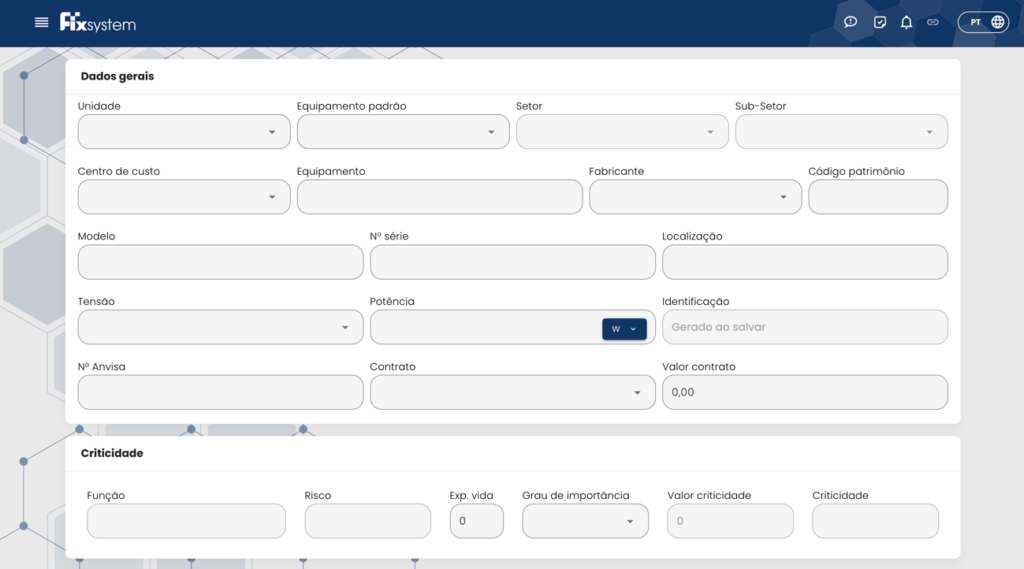
Task: Click the Valor contrato field
Action: (x=804, y=393)
